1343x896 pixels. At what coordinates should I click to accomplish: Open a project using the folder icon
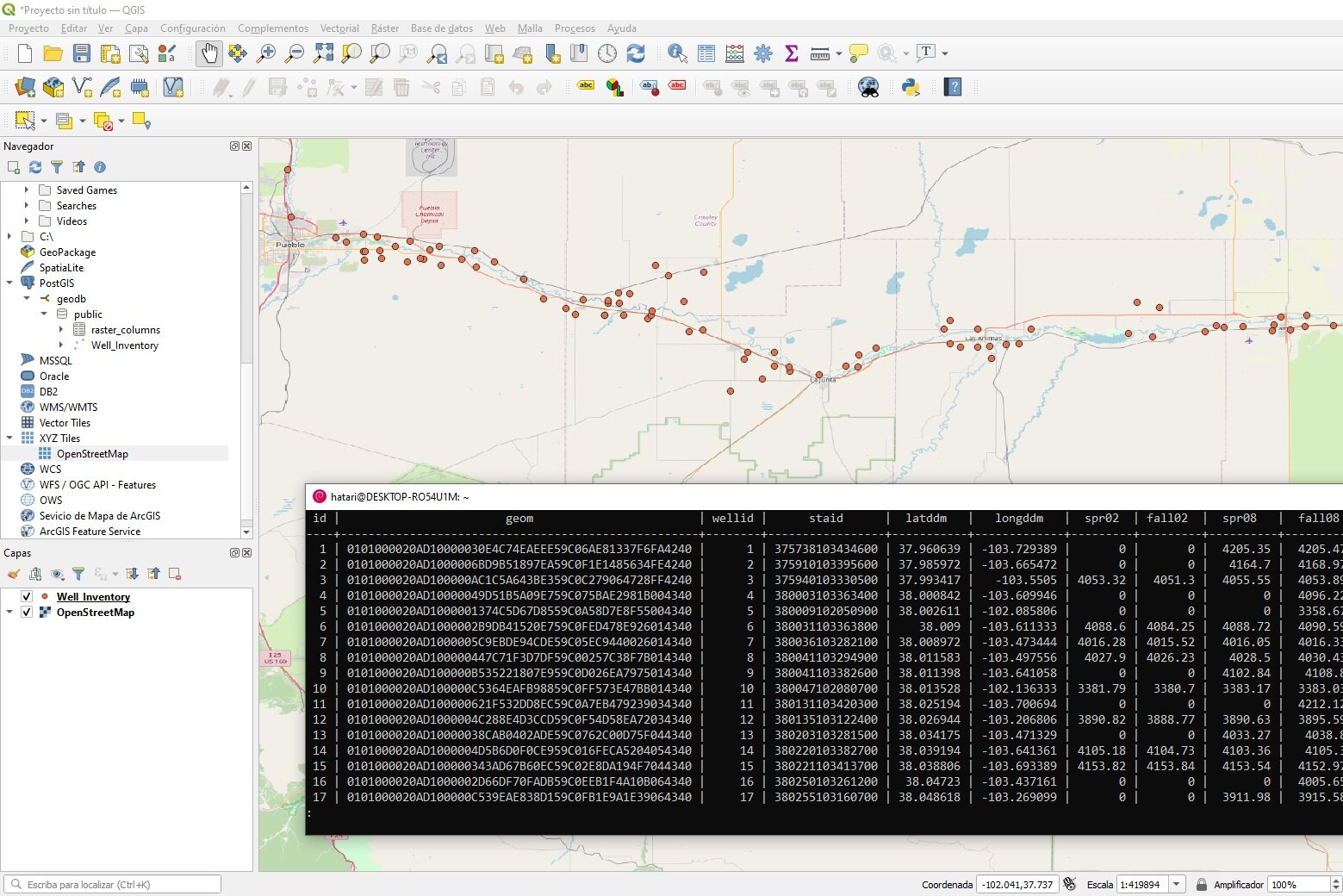(53, 53)
